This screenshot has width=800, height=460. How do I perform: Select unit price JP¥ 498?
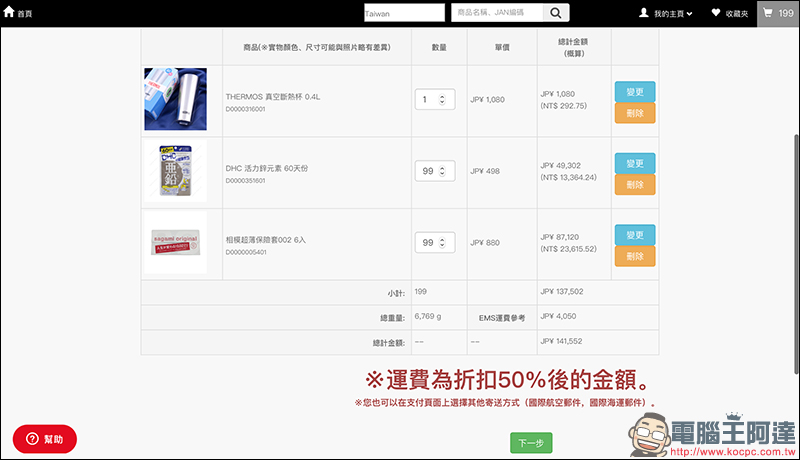485,171
